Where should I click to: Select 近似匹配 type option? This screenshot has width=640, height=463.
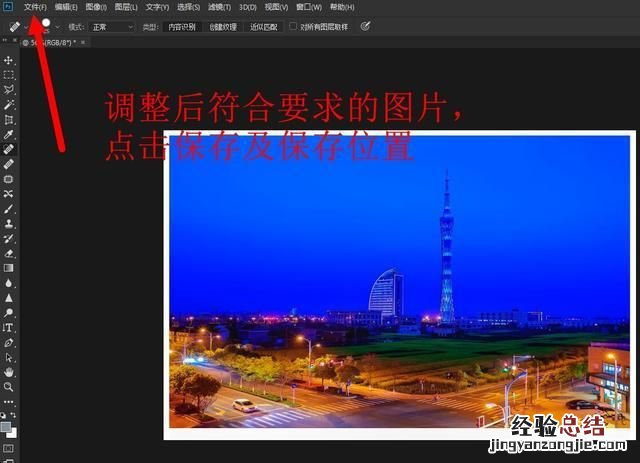click(264, 27)
